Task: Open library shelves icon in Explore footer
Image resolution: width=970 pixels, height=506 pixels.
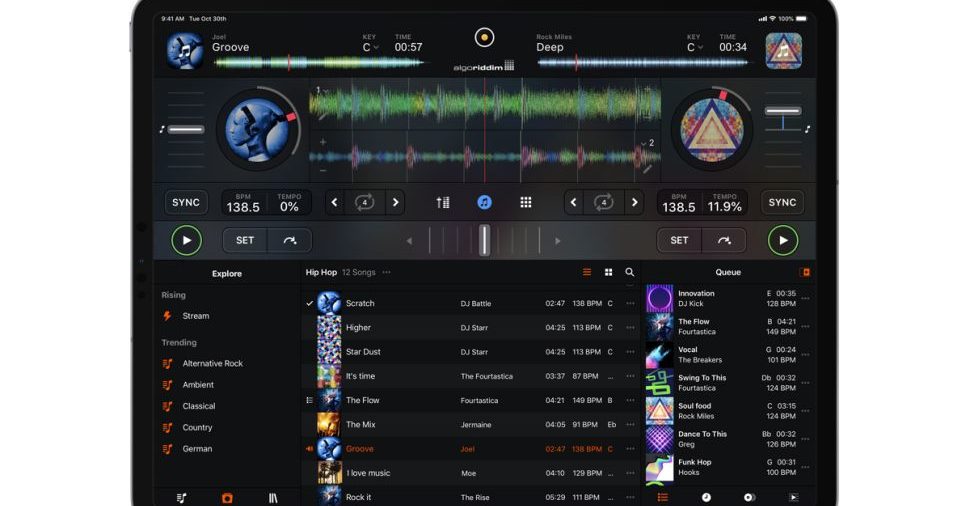Action: point(273,497)
